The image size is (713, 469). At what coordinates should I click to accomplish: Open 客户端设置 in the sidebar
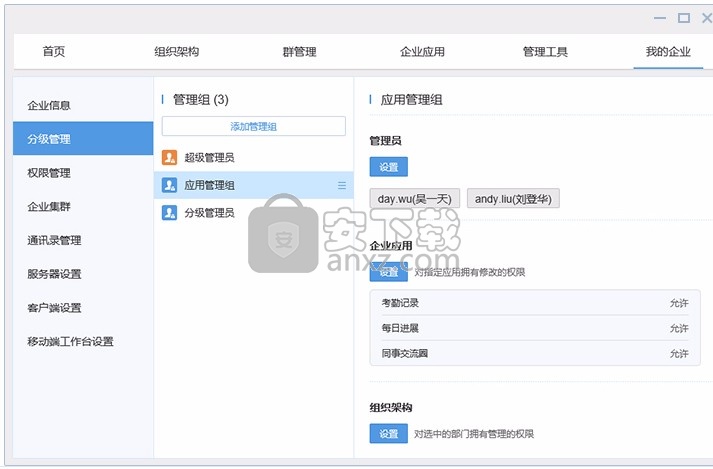[x=83, y=308]
